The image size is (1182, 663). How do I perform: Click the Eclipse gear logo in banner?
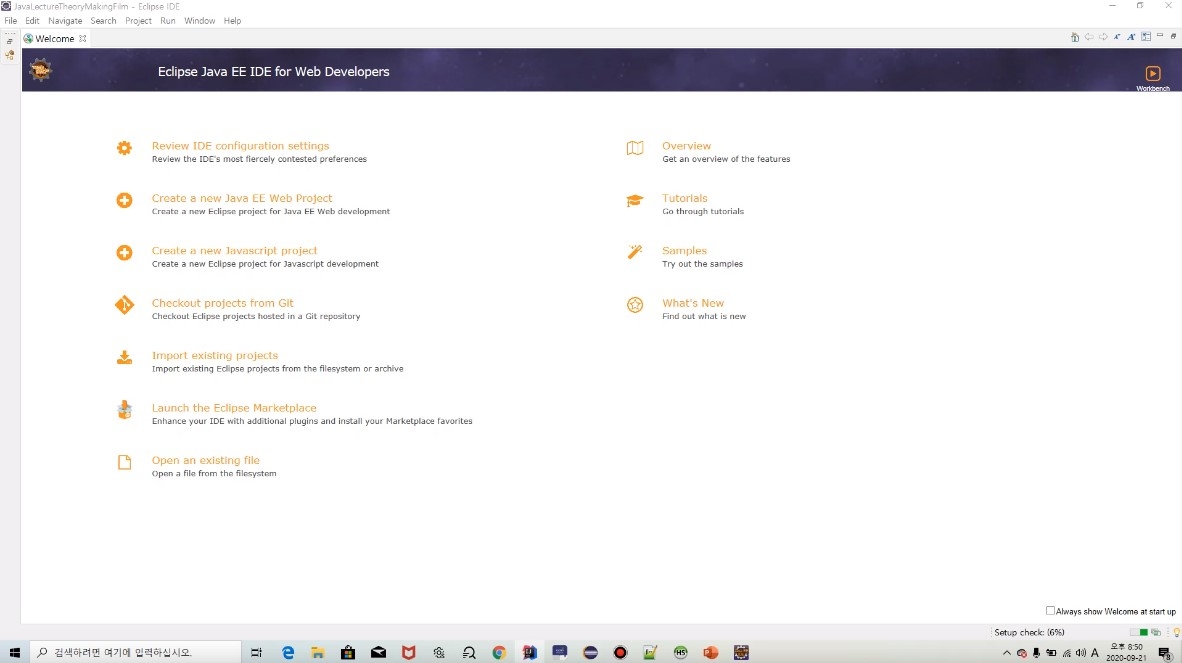coord(40,70)
